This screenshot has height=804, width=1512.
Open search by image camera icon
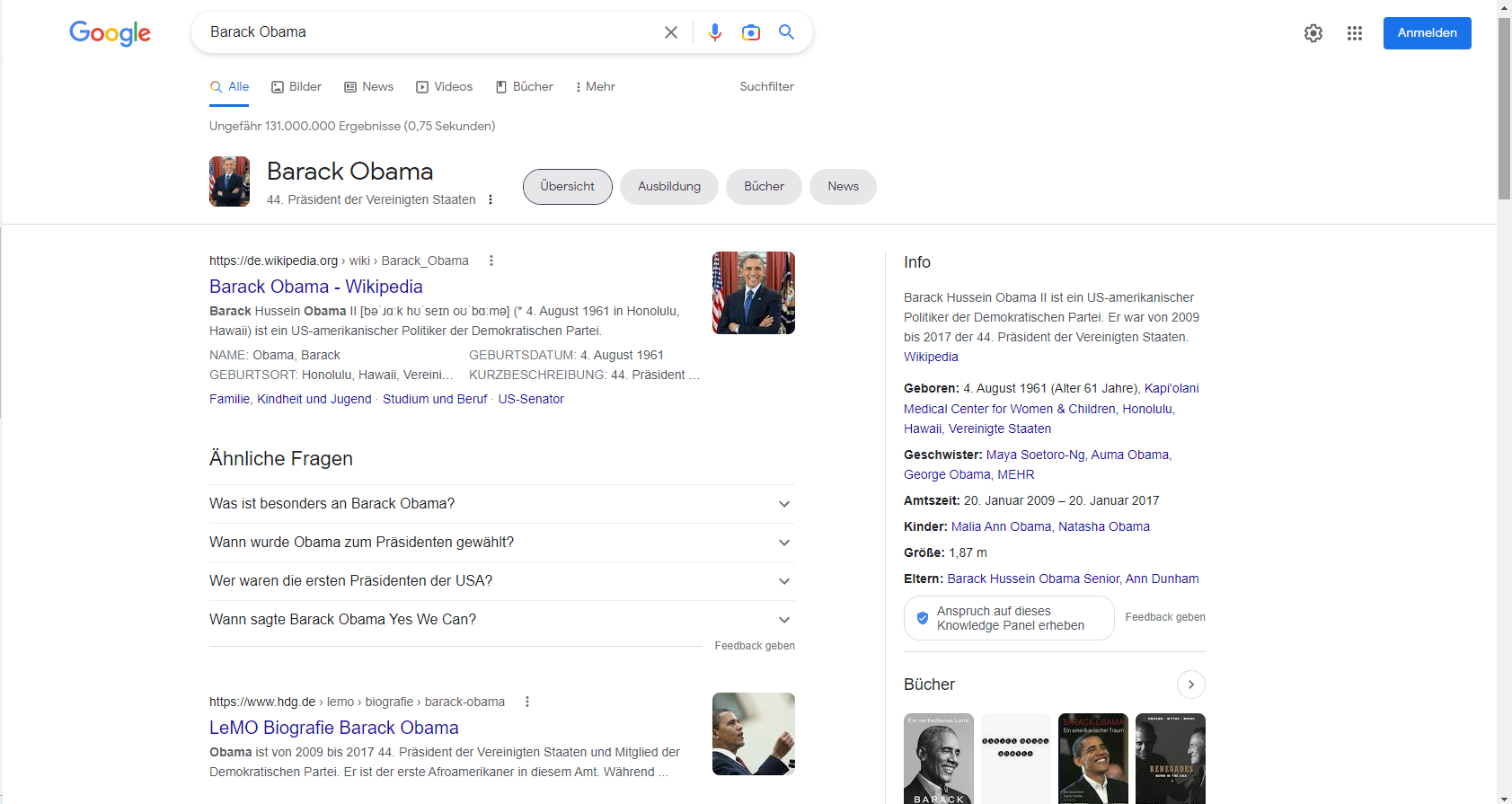751,32
